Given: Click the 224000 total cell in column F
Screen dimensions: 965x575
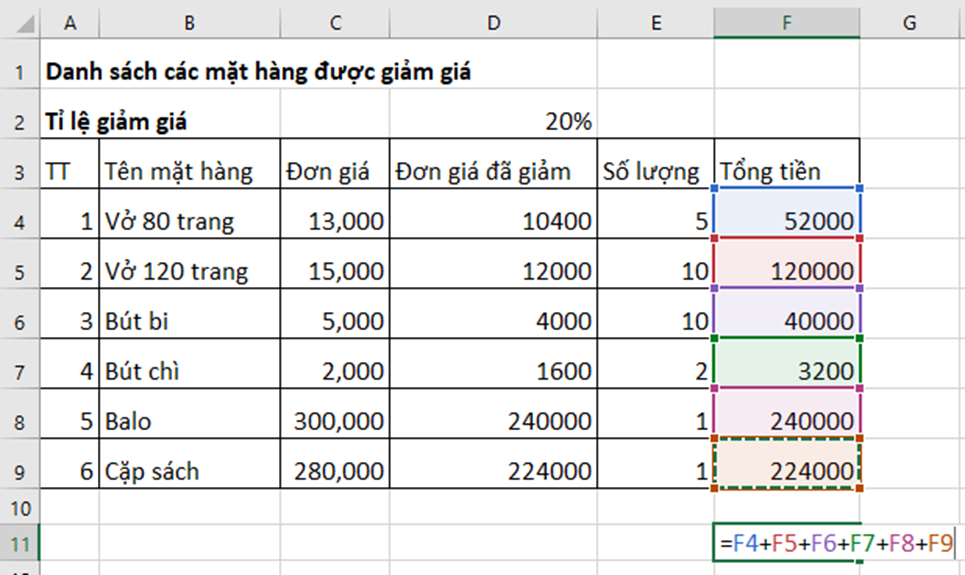Looking at the screenshot, I should pos(787,464).
